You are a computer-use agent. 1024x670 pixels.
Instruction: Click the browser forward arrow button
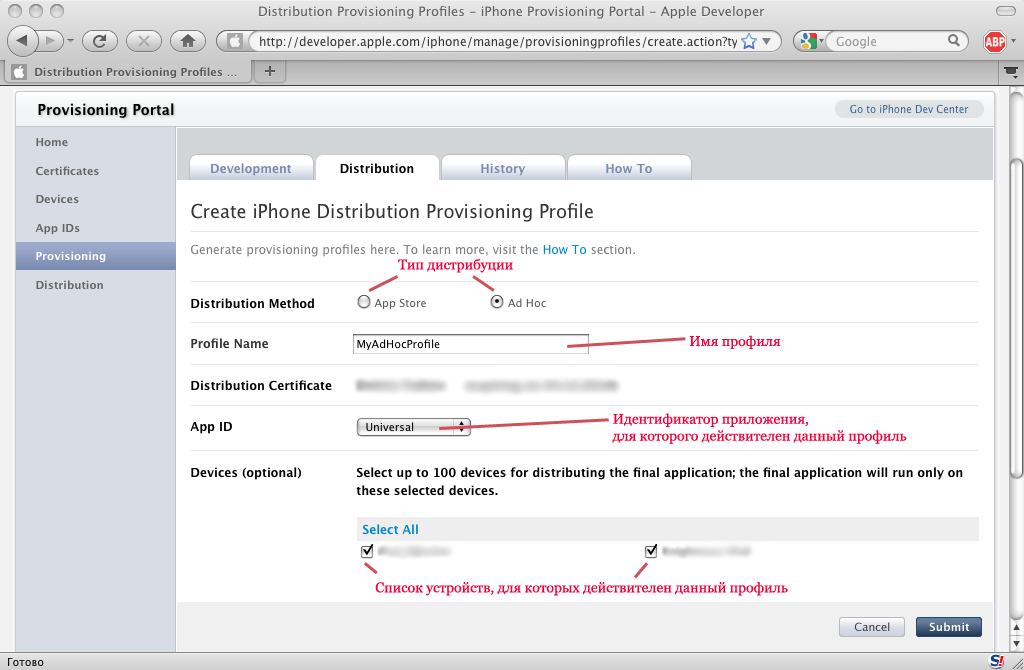pos(51,41)
